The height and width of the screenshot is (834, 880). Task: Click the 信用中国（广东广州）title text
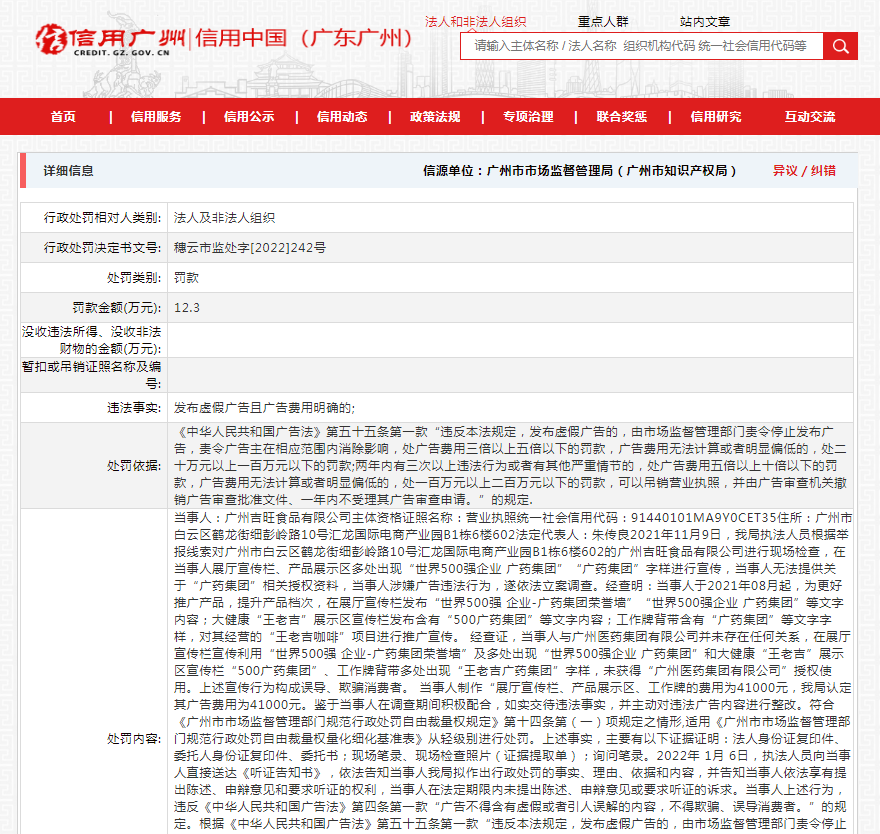pyautogui.click(x=304, y=38)
